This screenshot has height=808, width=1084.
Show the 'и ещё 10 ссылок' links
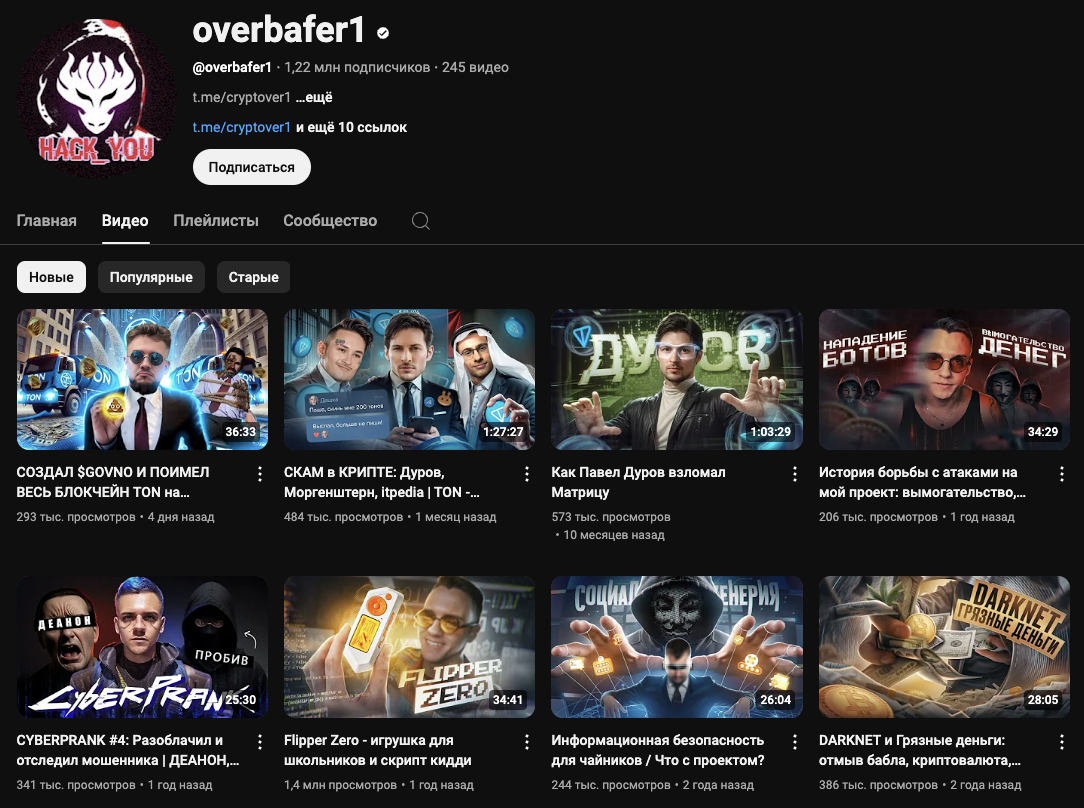[x=352, y=127]
